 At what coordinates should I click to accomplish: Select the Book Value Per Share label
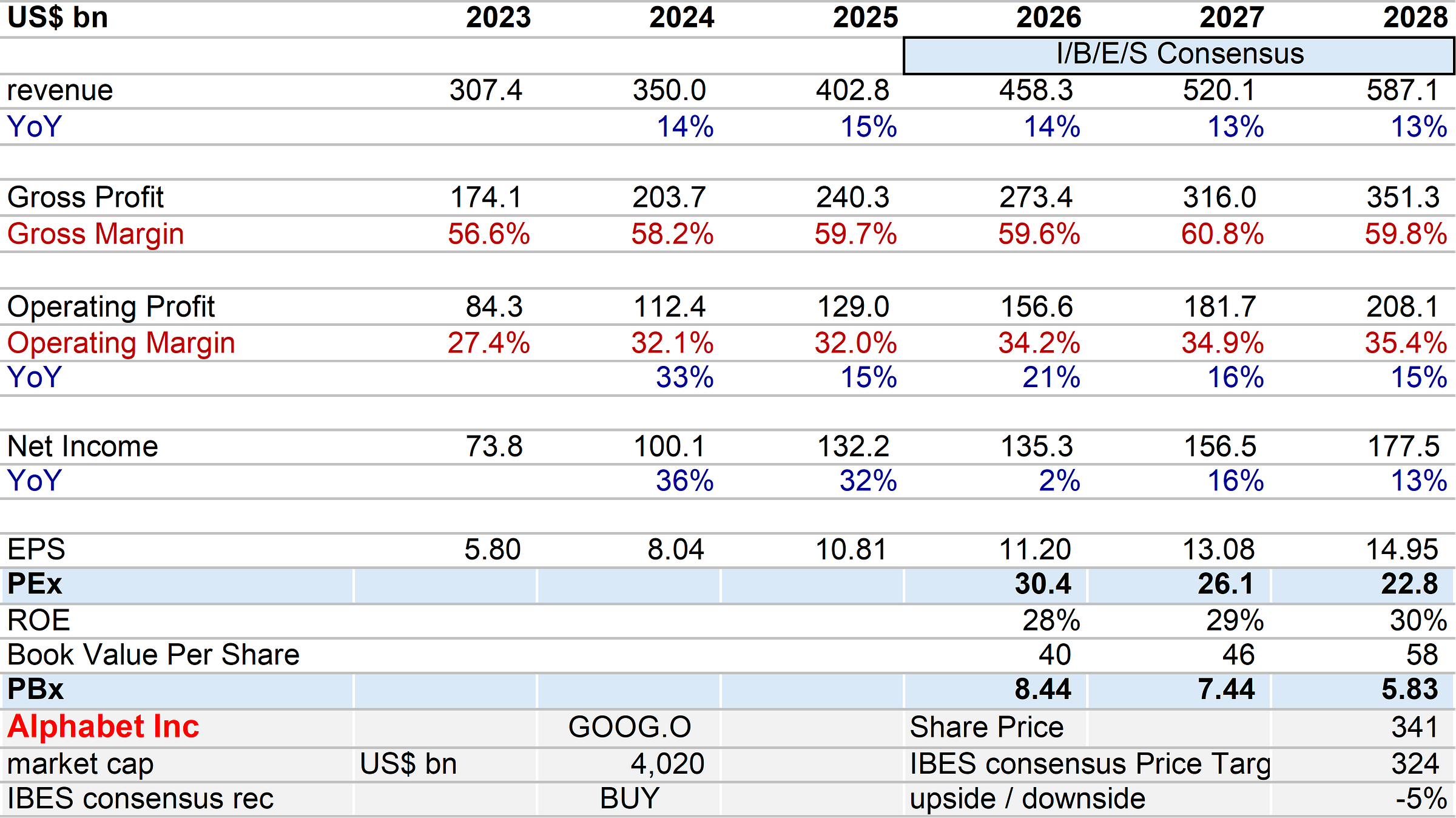(x=153, y=655)
